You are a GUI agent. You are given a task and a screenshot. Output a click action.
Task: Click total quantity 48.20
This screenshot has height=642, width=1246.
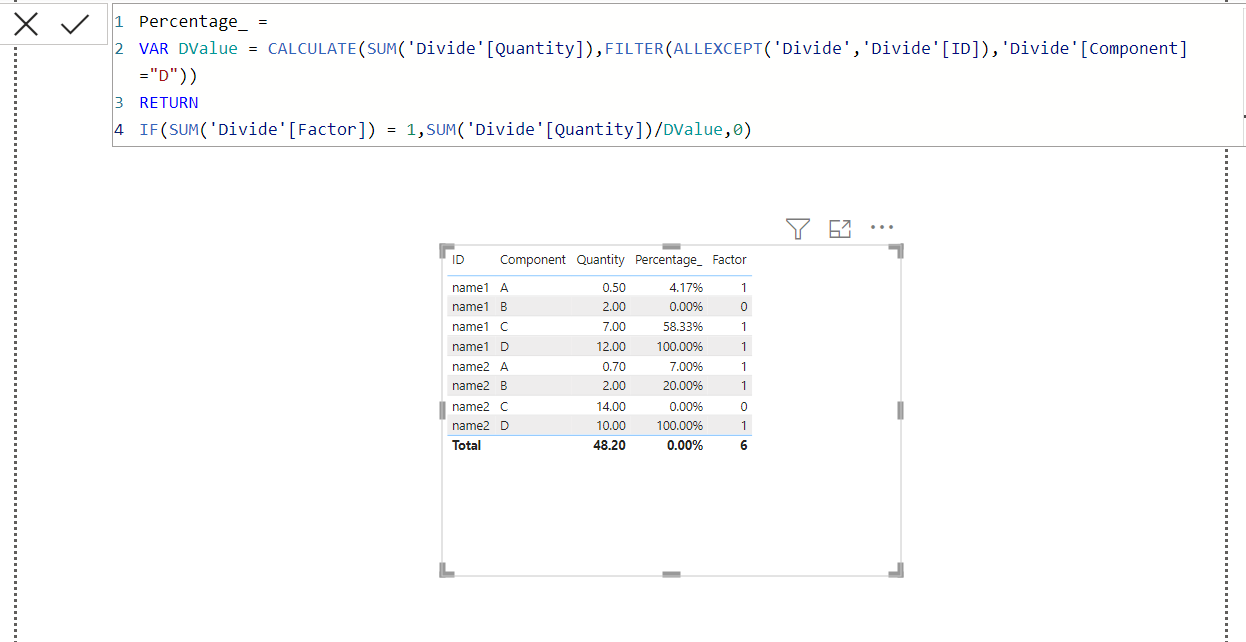point(609,445)
